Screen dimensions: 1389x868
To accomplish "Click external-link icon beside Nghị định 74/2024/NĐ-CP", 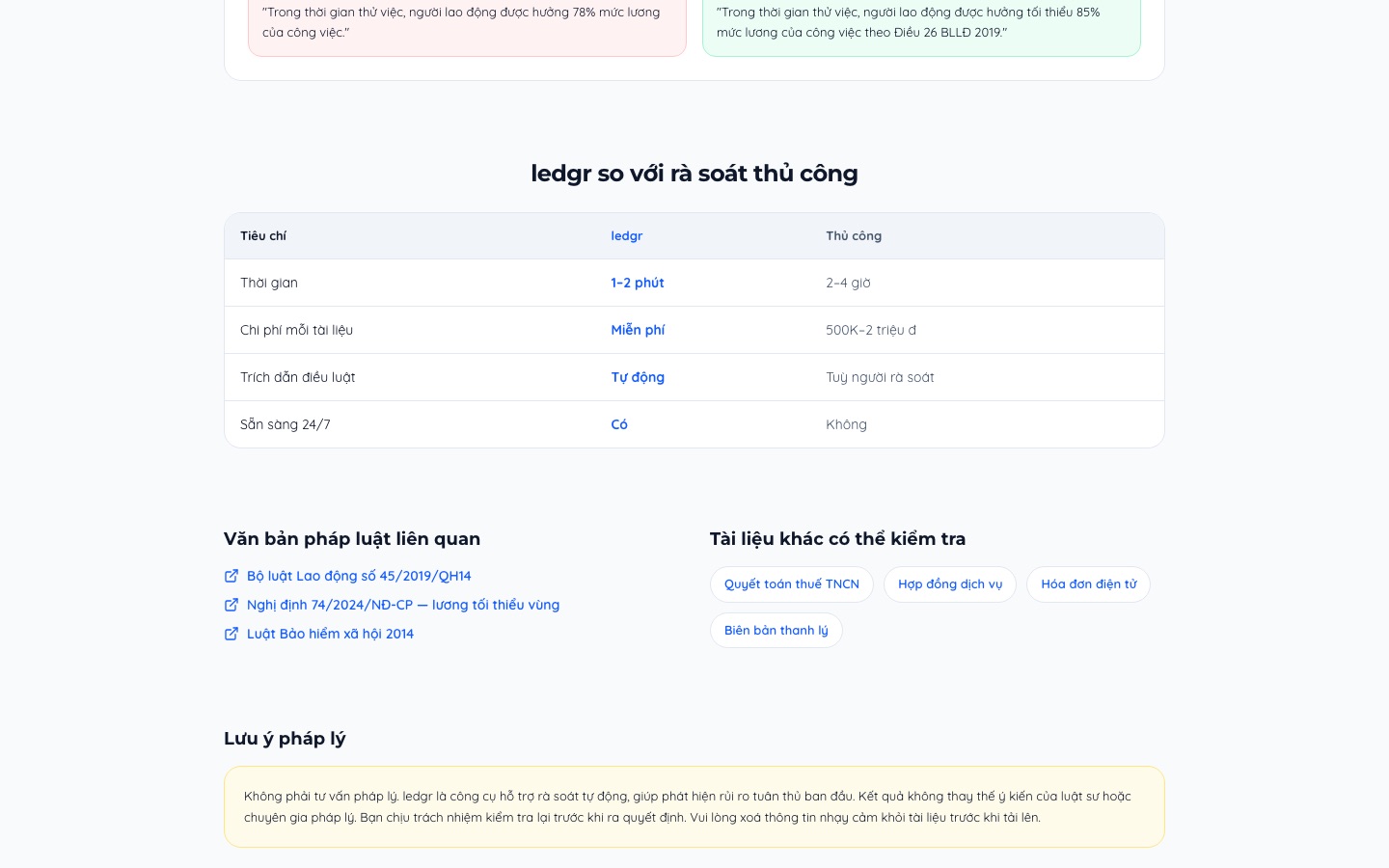I will [231, 605].
